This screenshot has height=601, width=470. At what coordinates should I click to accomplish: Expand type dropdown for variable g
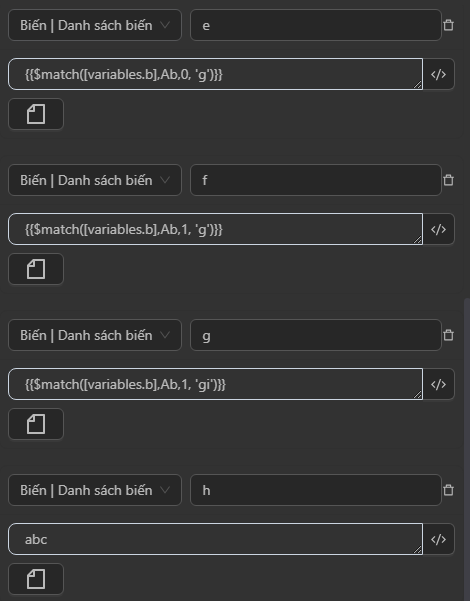(x=95, y=335)
